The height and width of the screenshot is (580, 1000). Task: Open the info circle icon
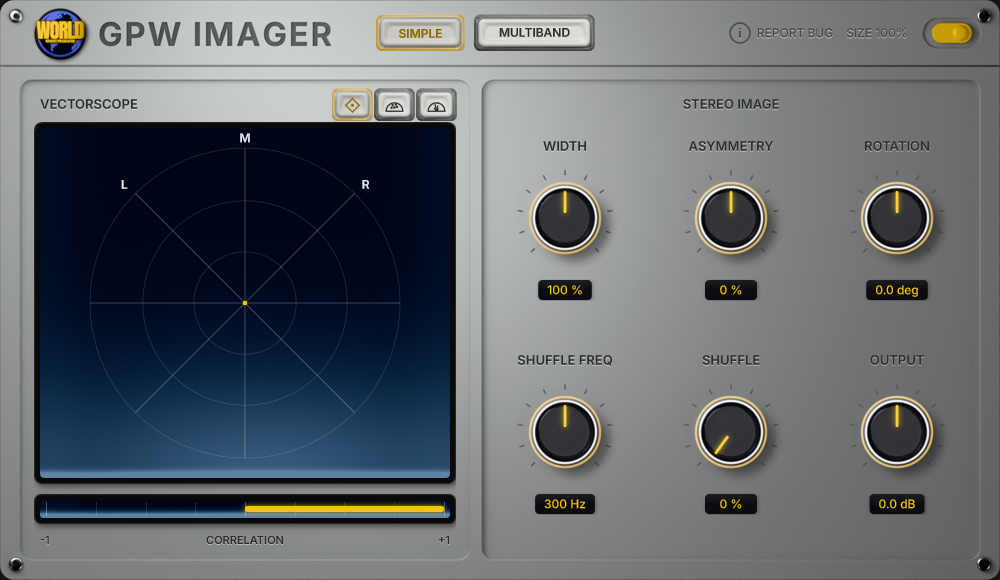pos(739,33)
